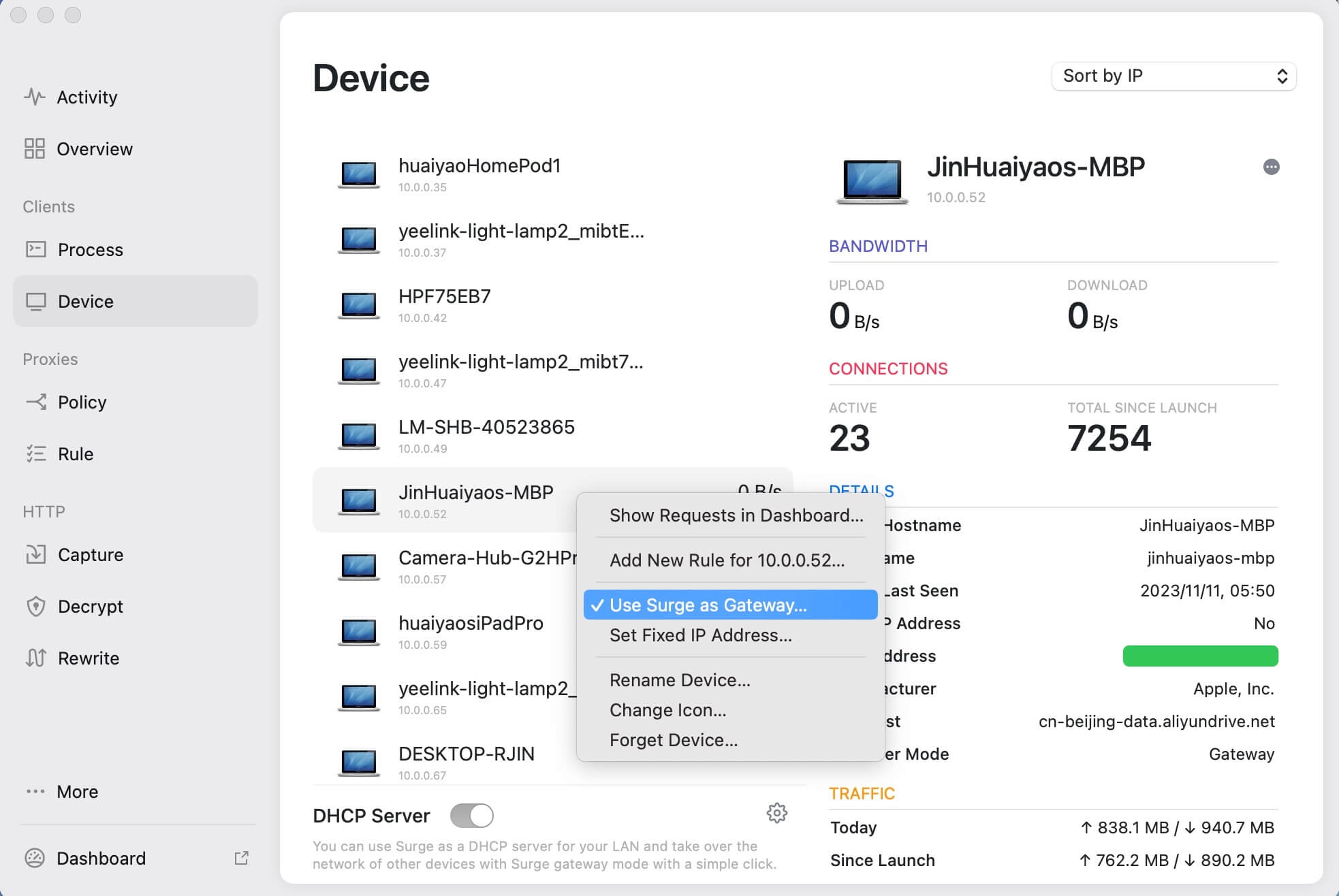Screen dimensions: 1339x896
Task: Select Rename Device from context menu
Action: 730,680
